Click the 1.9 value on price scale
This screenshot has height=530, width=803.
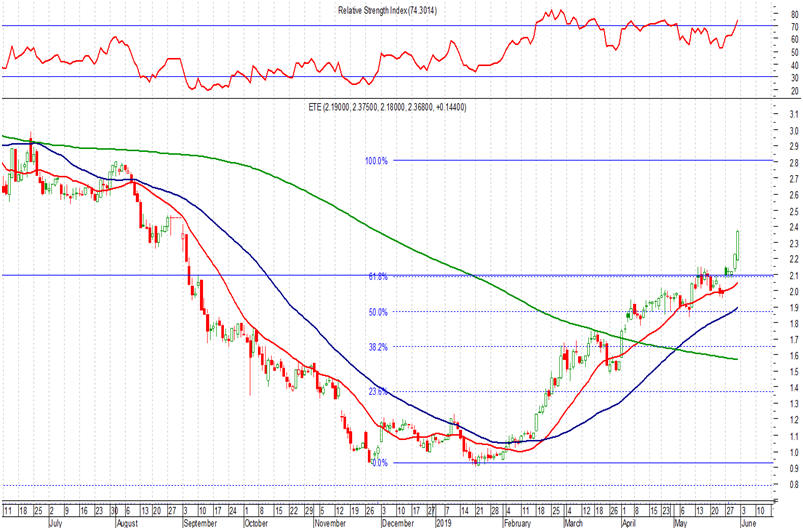[x=795, y=308]
